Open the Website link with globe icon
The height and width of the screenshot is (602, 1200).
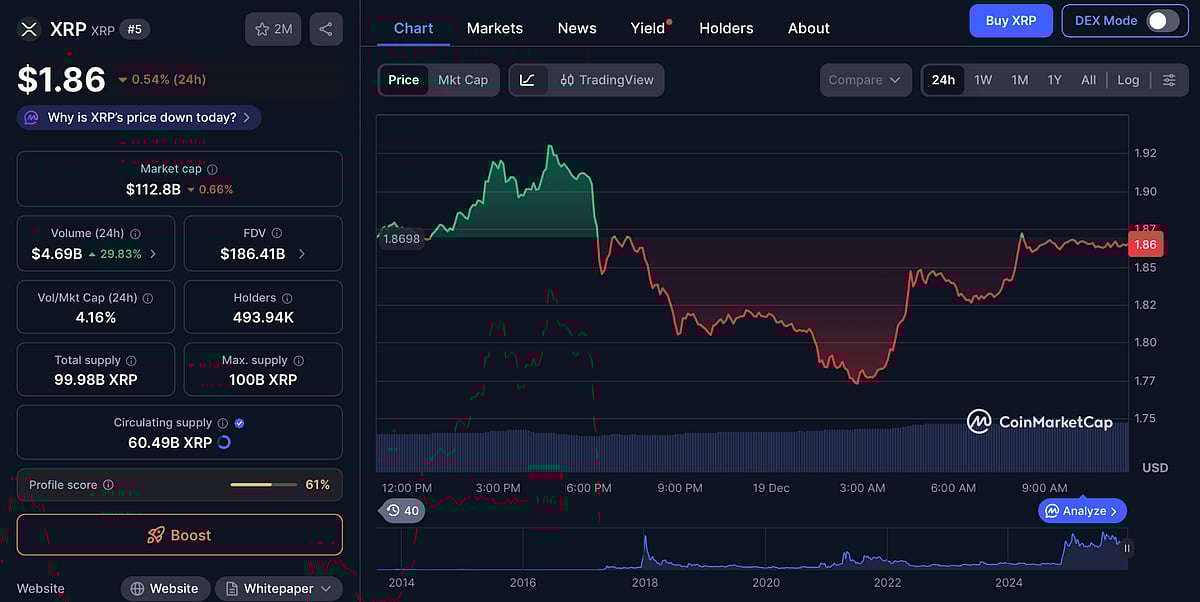tap(165, 588)
